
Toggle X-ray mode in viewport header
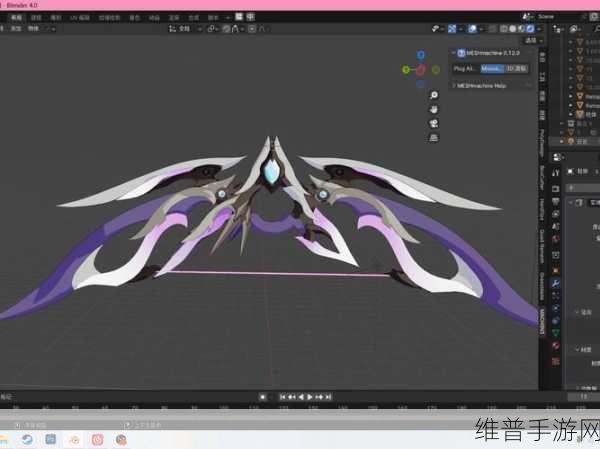pos(493,29)
